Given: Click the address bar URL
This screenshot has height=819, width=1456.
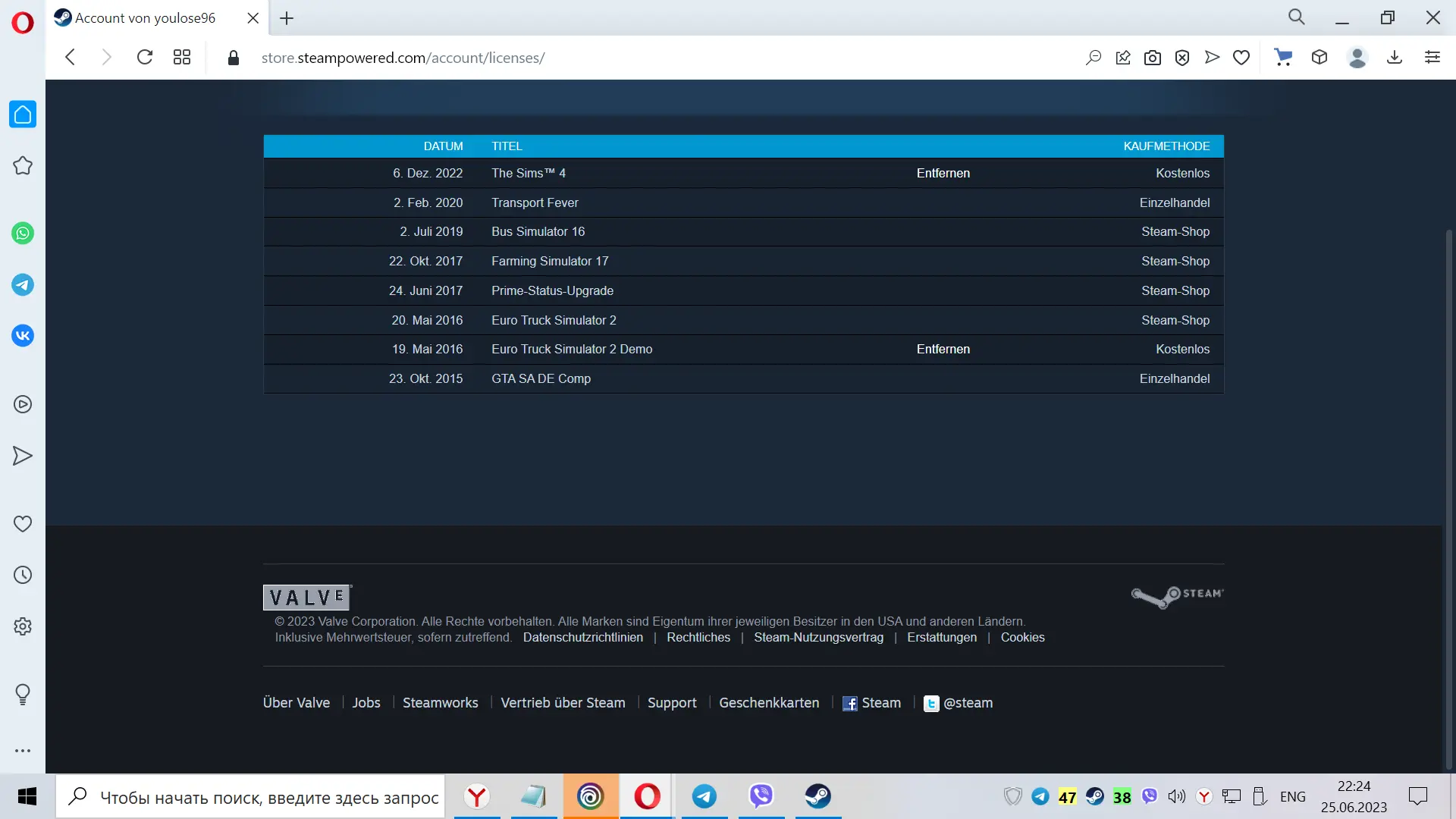Looking at the screenshot, I should (x=403, y=58).
